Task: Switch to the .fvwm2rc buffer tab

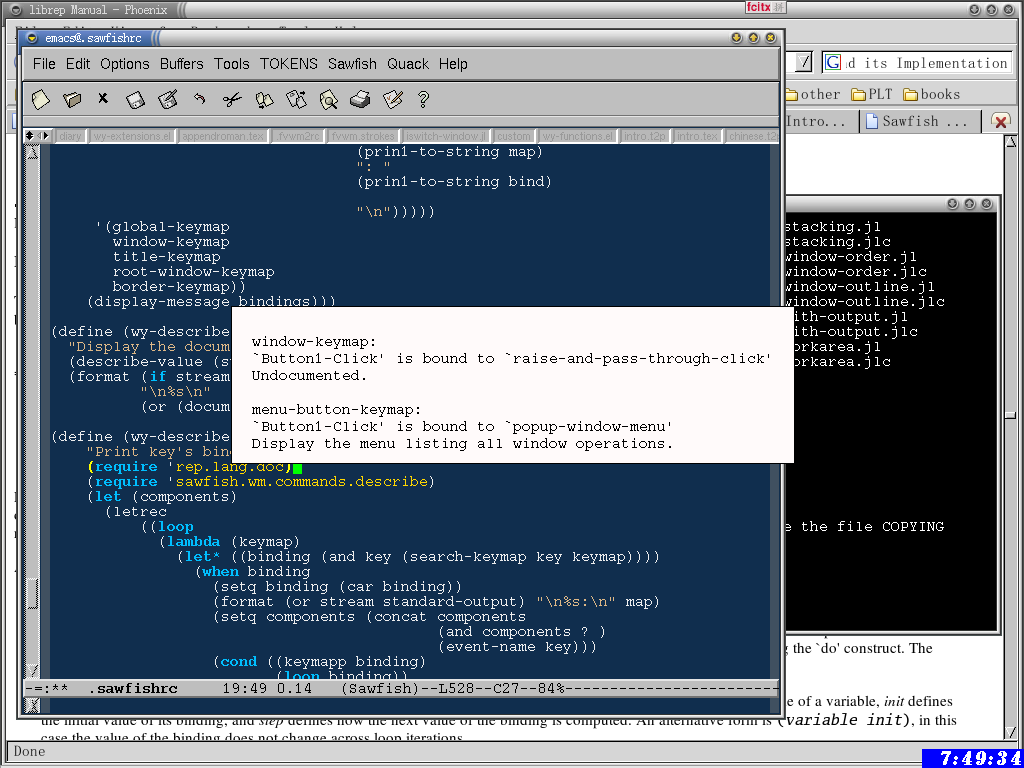Action: click(299, 136)
